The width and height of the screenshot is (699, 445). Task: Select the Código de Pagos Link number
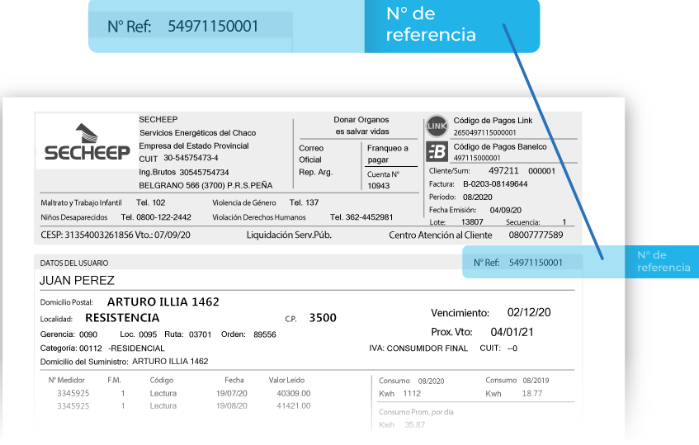pos(485,132)
